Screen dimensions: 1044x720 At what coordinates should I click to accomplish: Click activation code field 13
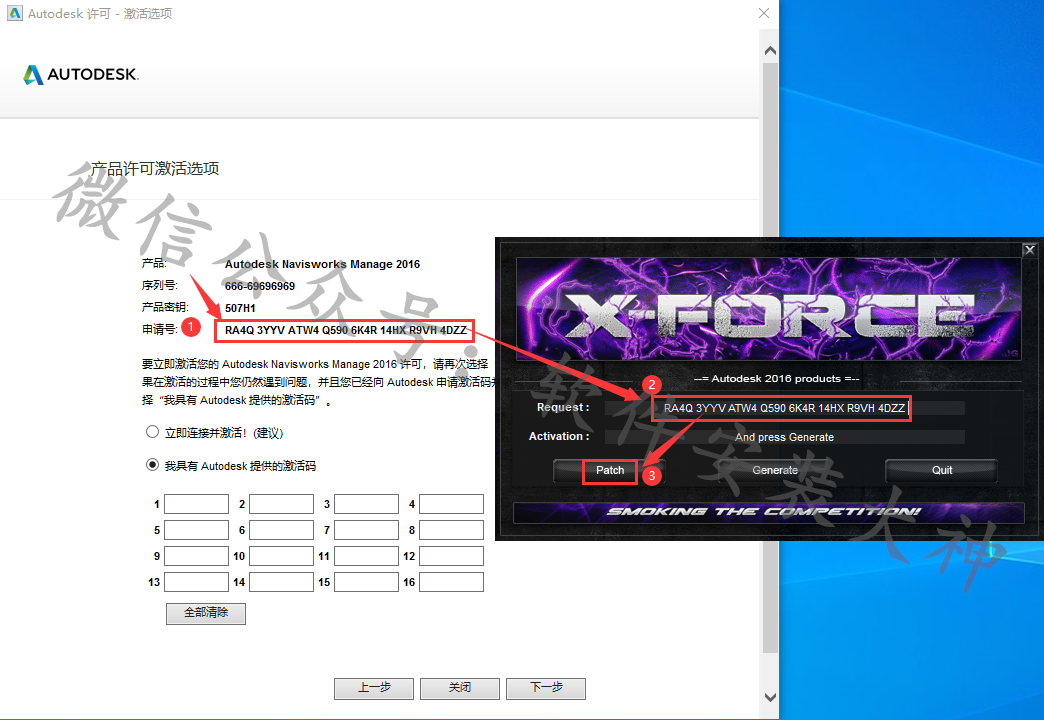(196, 582)
